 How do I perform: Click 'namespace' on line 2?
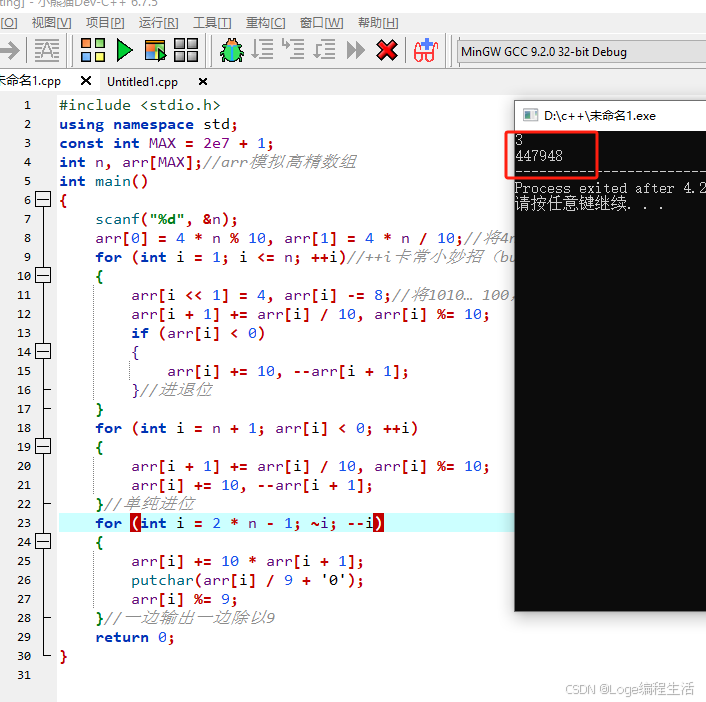tap(154, 125)
